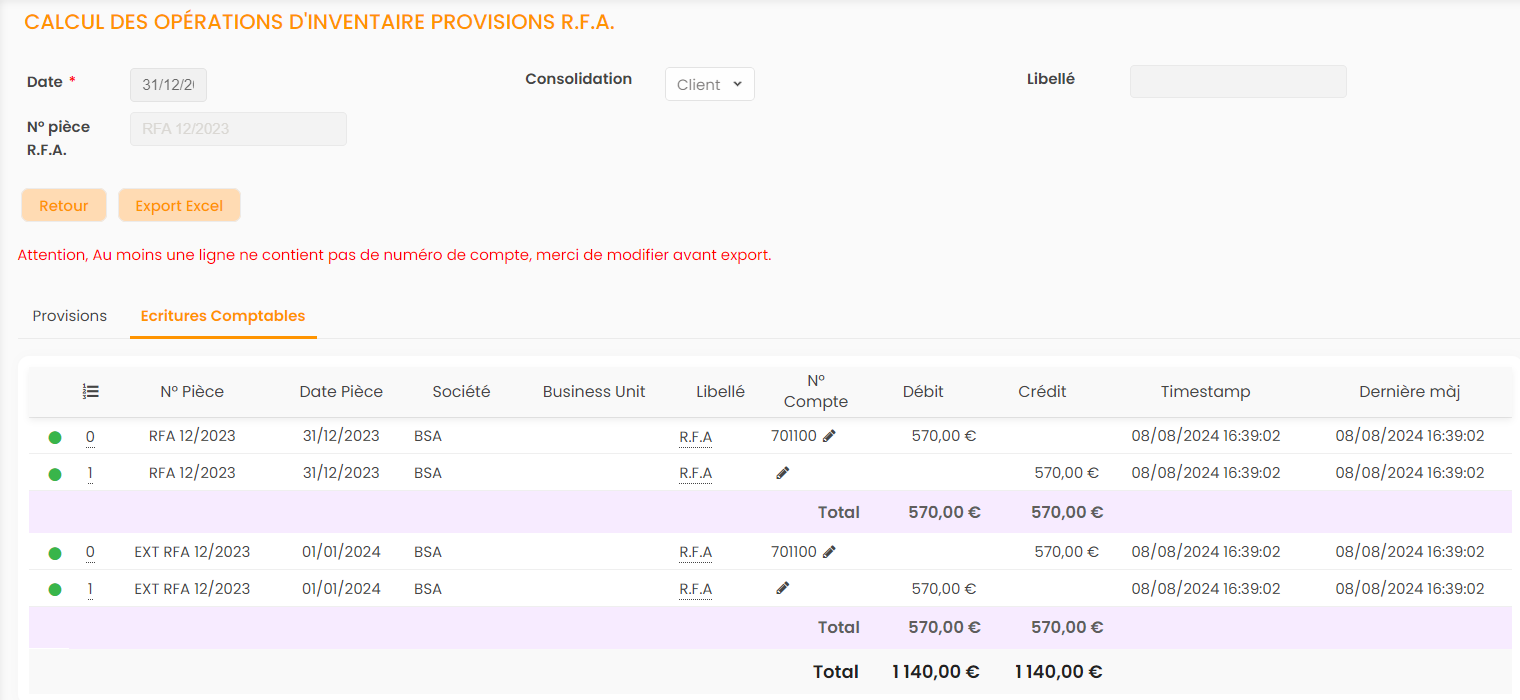Focus the Libellé text field

(x=1238, y=82)
